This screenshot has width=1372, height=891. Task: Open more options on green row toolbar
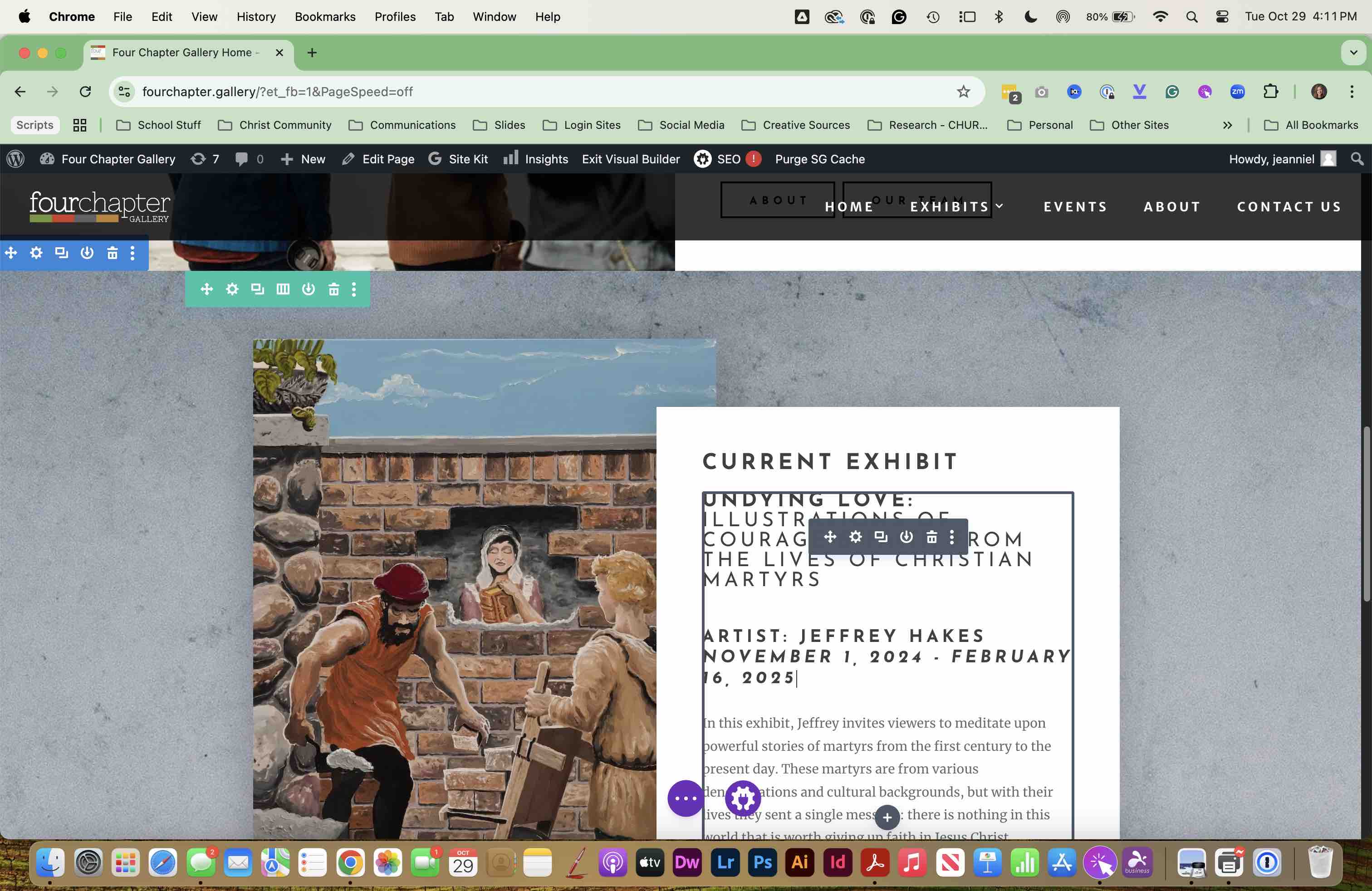354,289
